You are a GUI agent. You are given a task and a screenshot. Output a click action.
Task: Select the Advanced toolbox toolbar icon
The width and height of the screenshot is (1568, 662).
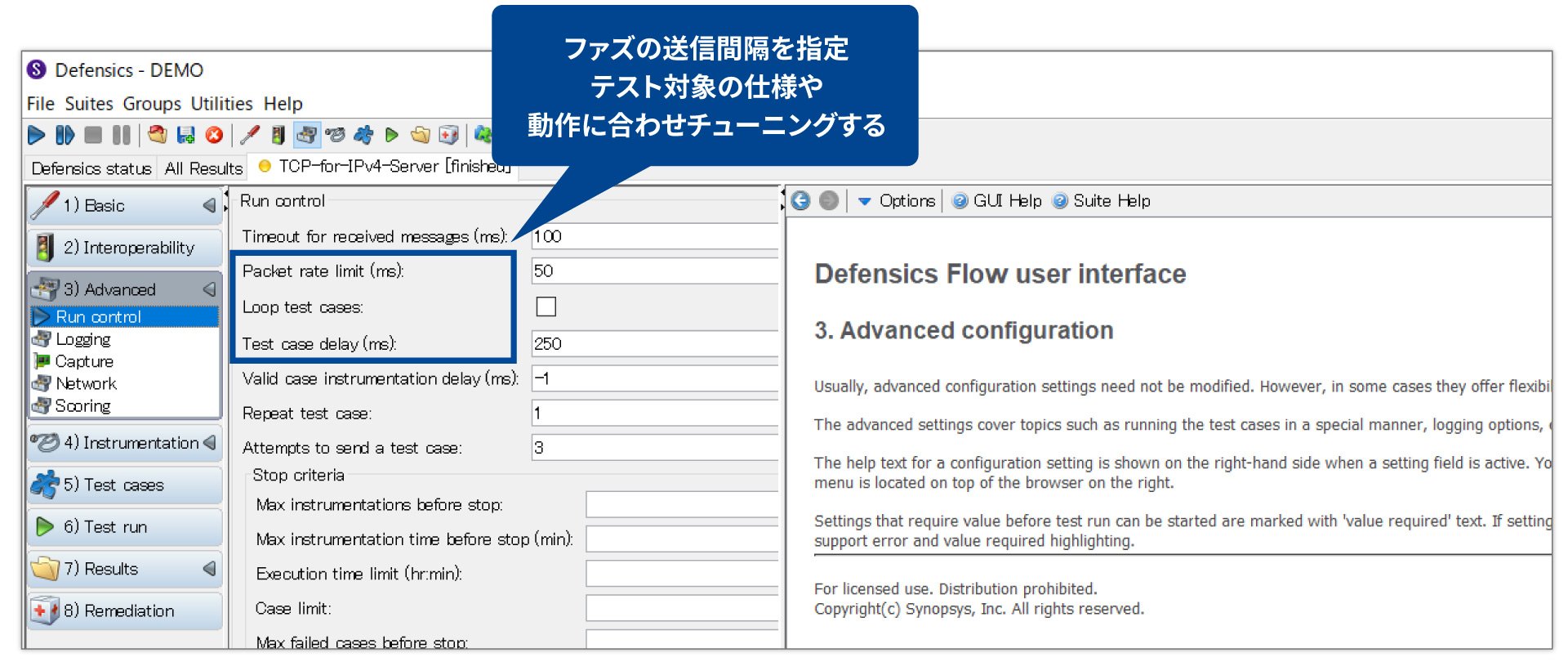(x=307, y=135)
